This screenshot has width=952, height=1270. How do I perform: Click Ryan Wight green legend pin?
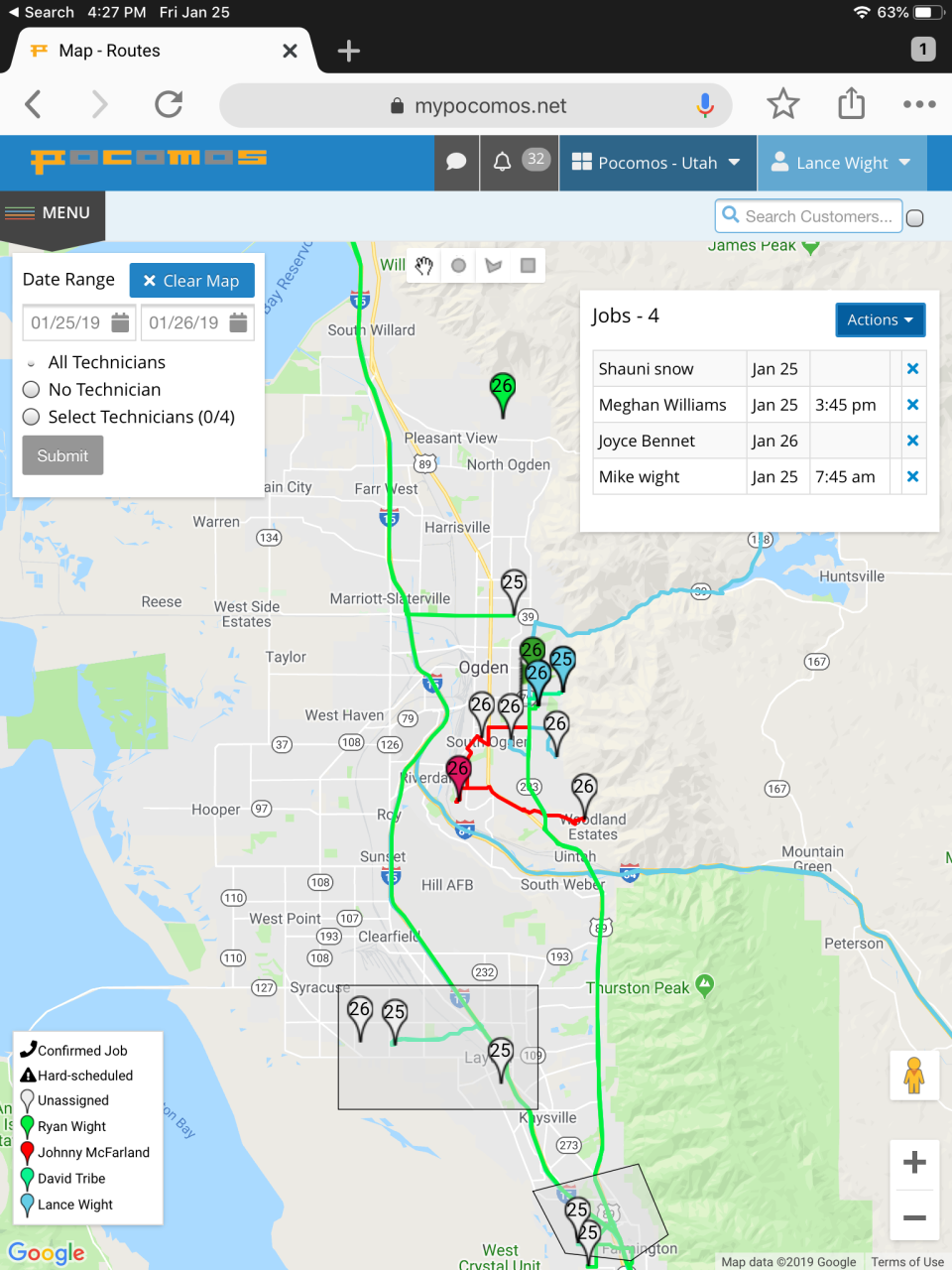28,1127
